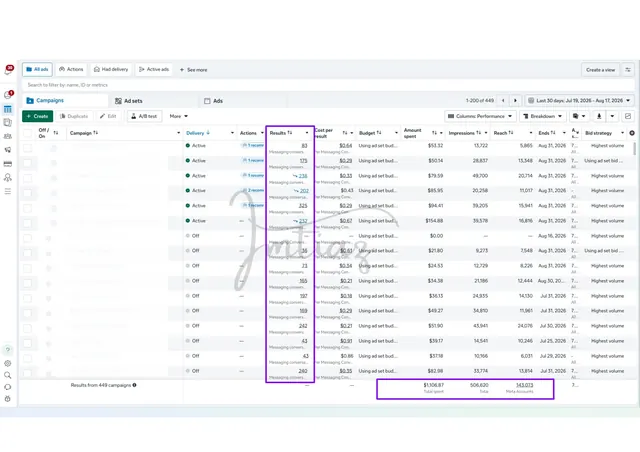Click the info icon beside Results from 449 campaigns

click(x=134, y=385)
